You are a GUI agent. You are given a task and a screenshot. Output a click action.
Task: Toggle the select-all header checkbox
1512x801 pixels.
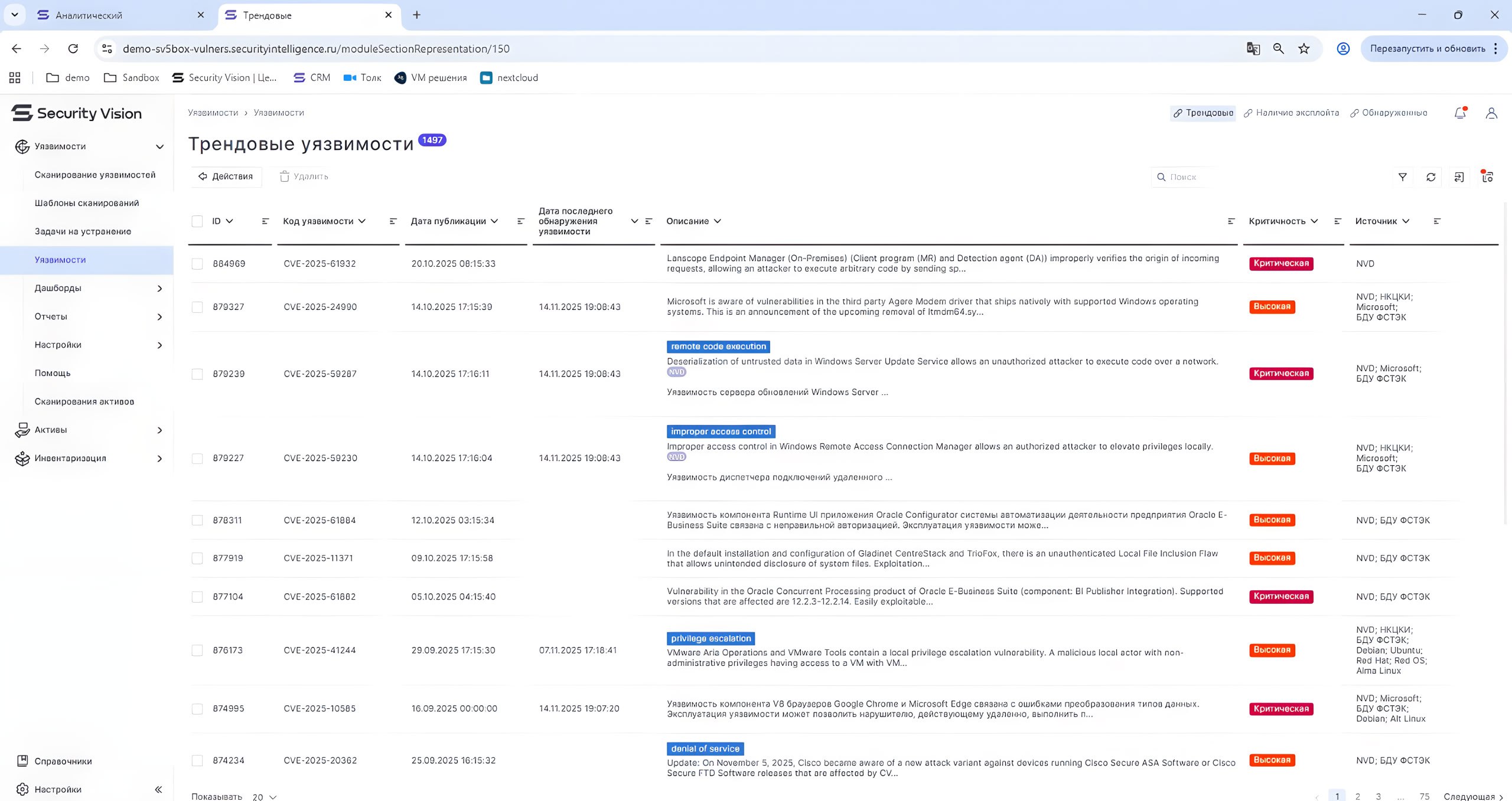click(197, 221)
